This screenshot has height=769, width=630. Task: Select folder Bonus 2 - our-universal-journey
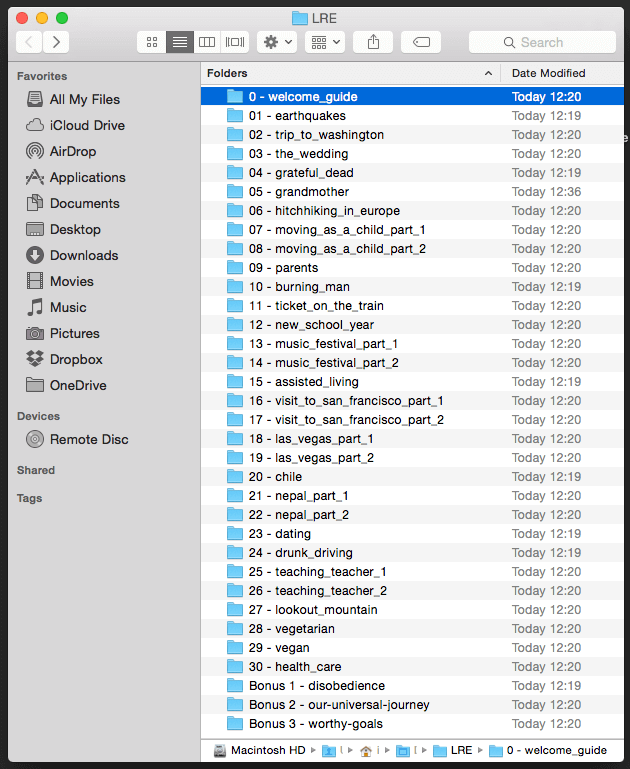tap(412, 705)
